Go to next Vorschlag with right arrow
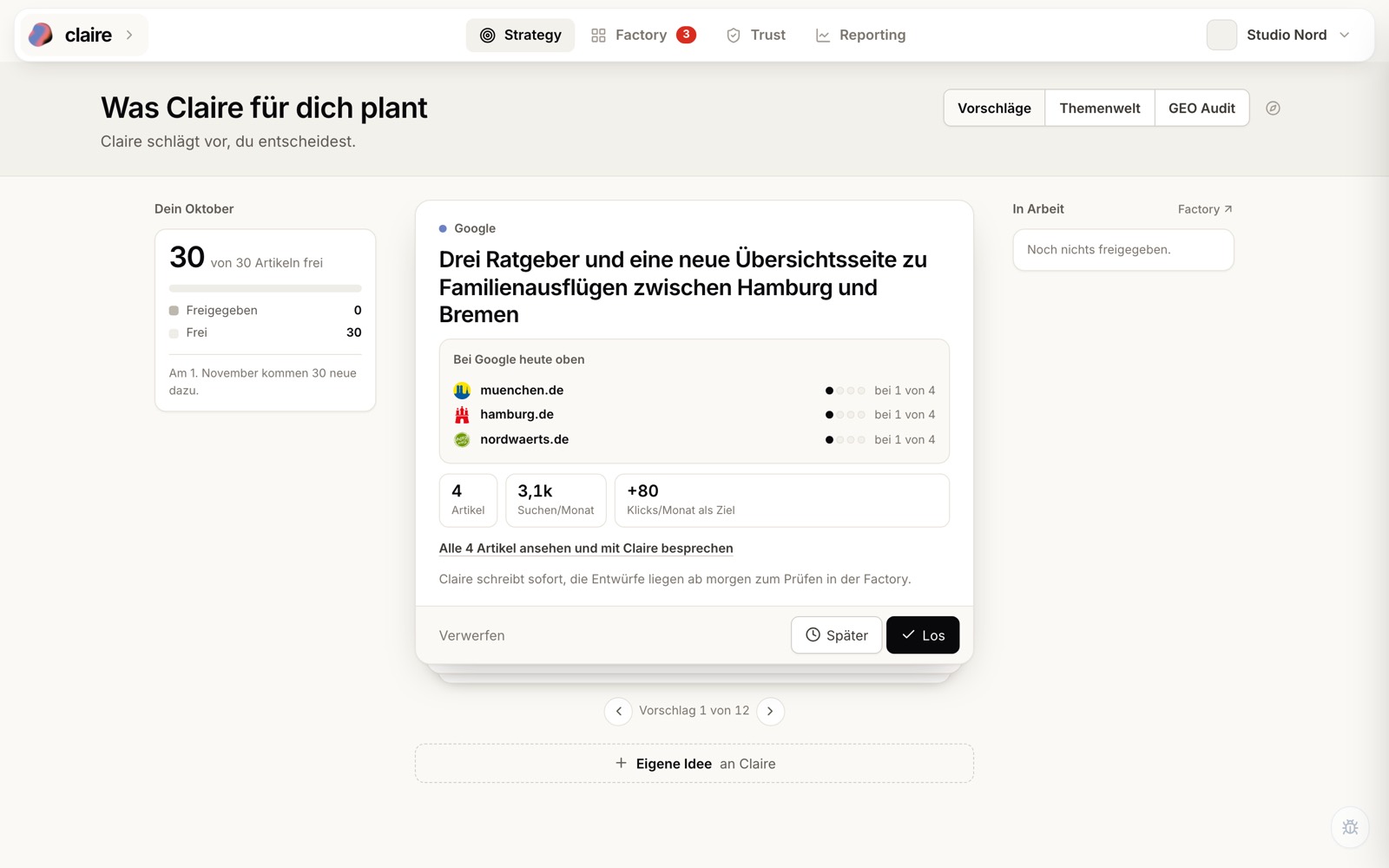1389x868 pixels. tap(770, 711)
